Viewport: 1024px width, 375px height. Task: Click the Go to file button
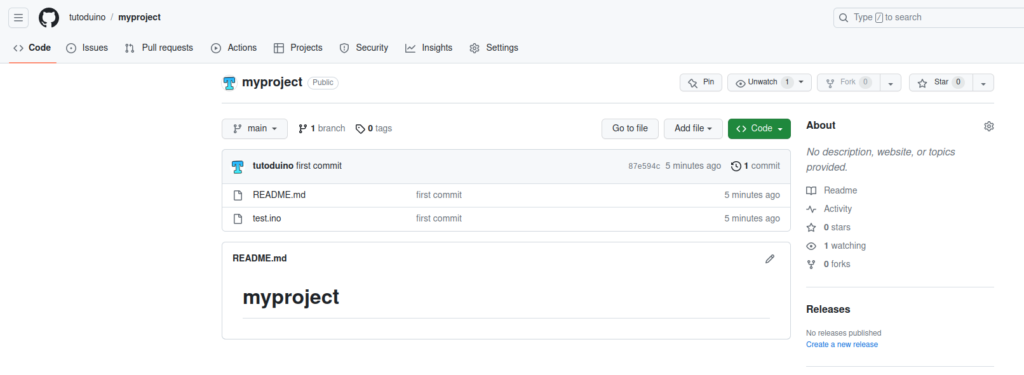click(630, 129)
